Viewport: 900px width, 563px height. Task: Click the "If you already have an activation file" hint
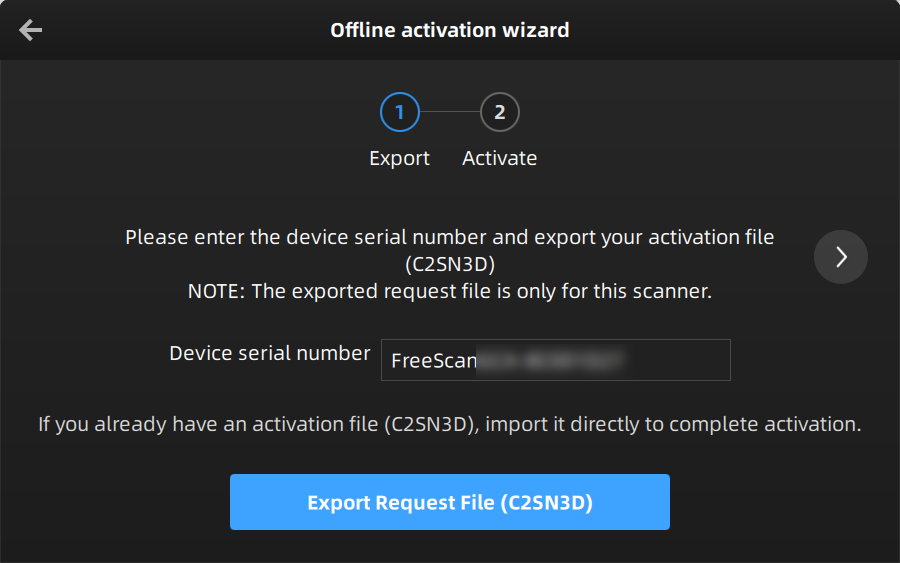tap(450, 424)
